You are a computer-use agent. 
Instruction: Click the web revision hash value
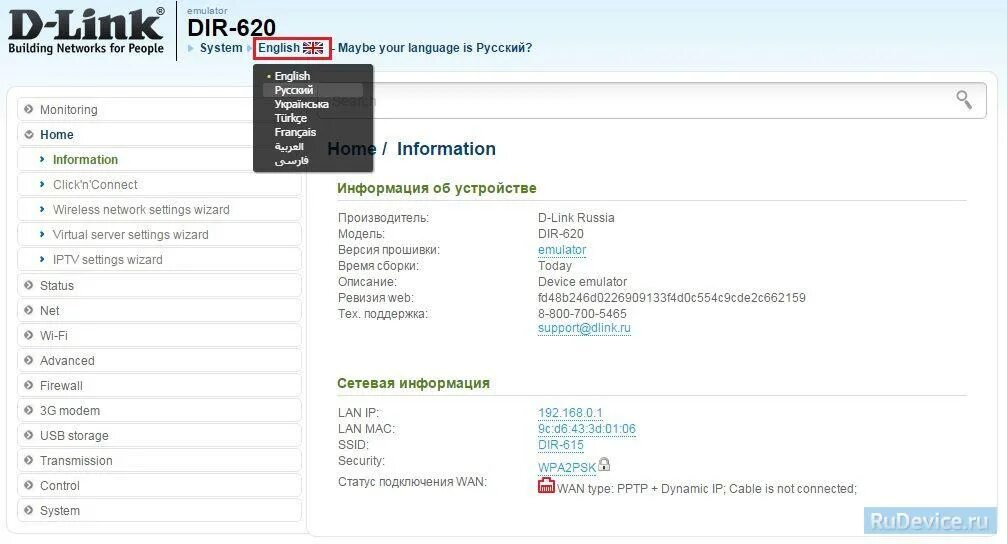tap(672, 298)
